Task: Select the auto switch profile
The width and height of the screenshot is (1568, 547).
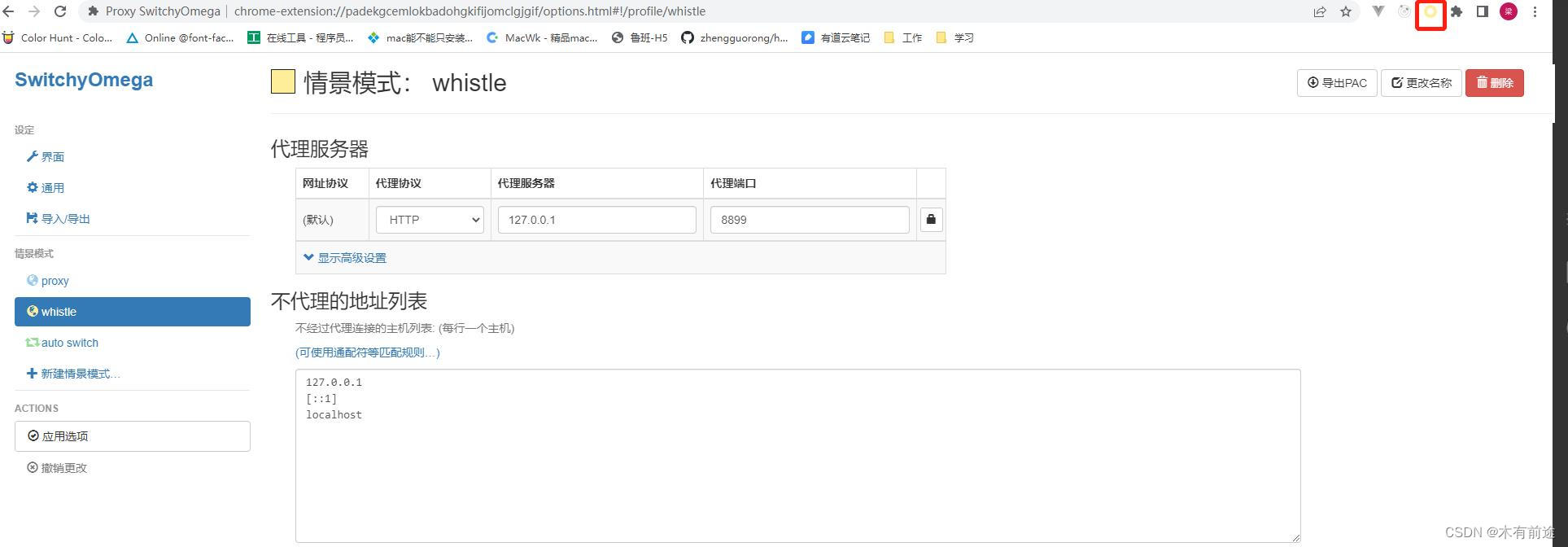Action: pos(133,343)
